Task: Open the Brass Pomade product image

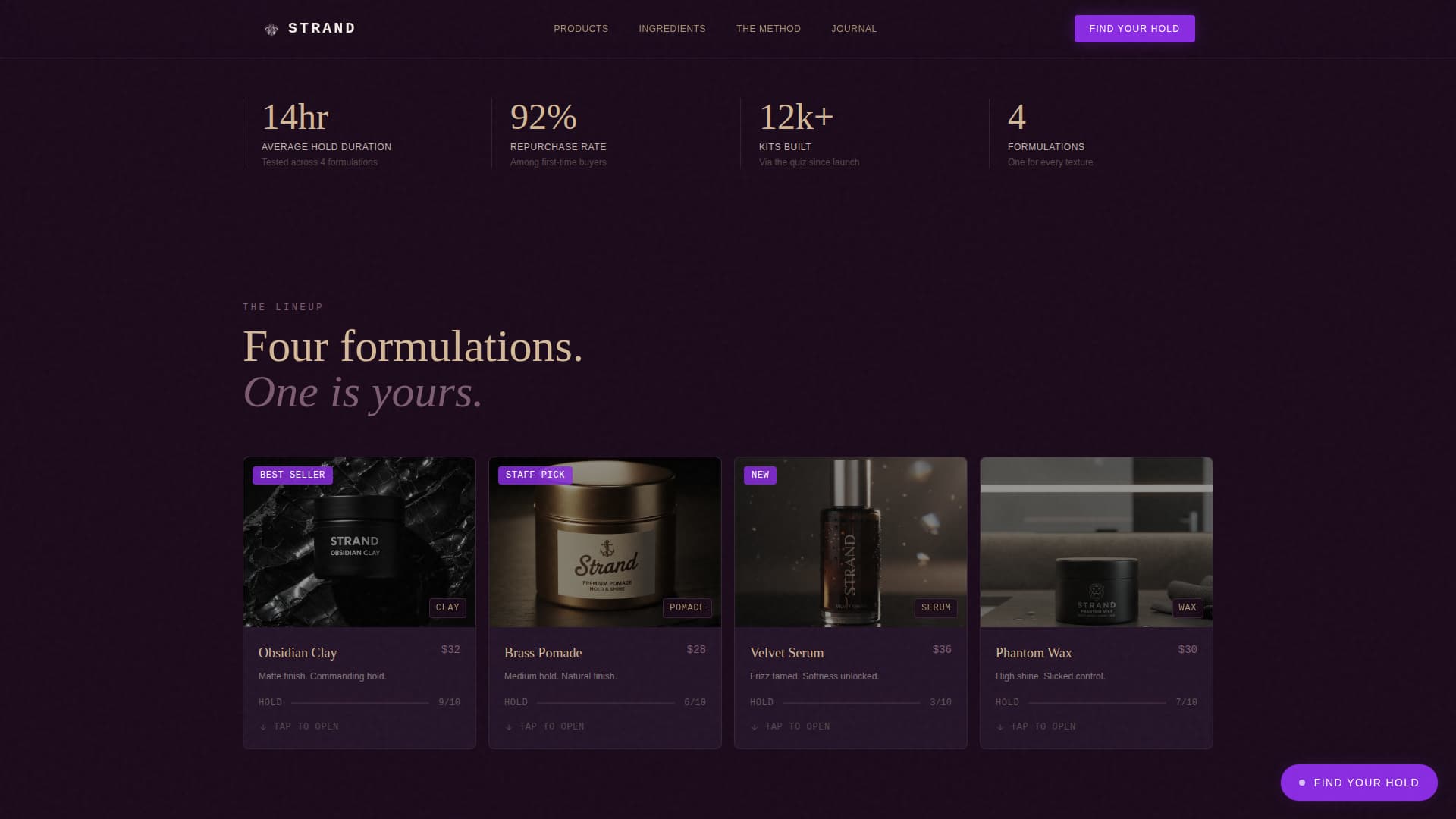Action: click(x=605, y=542)
